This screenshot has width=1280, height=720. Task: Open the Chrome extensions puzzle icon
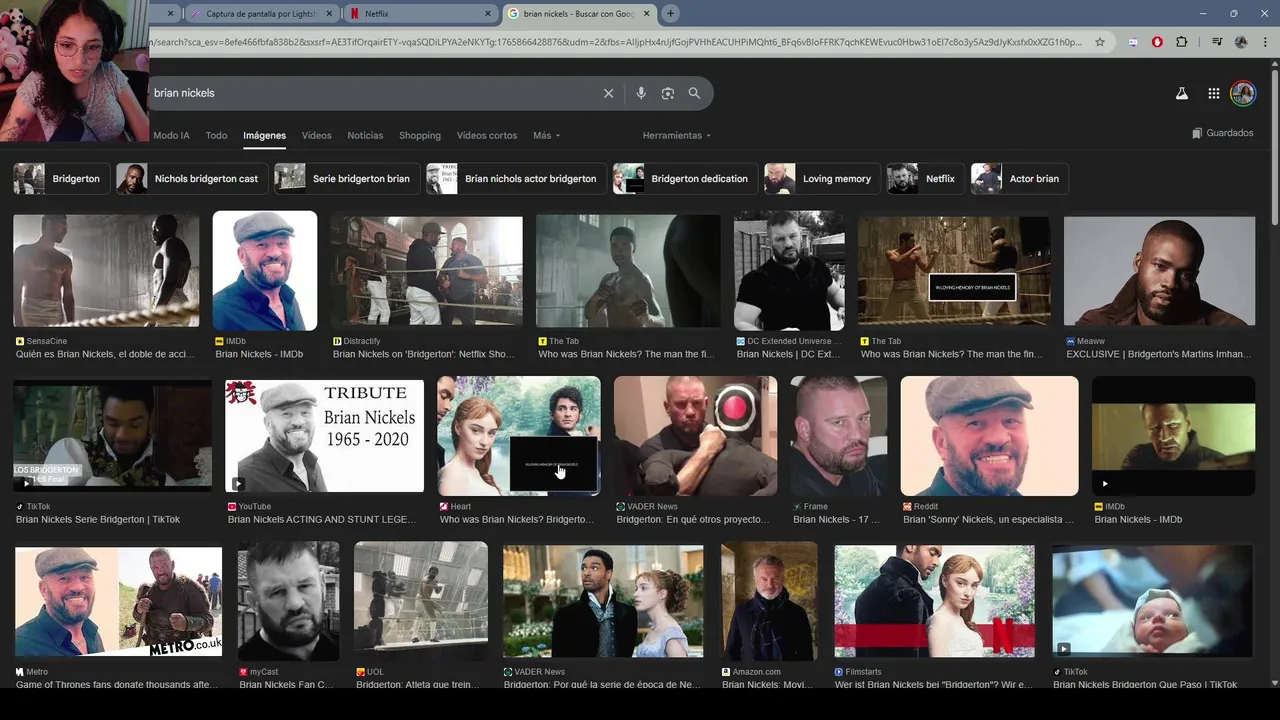(x=1182, y=42)
